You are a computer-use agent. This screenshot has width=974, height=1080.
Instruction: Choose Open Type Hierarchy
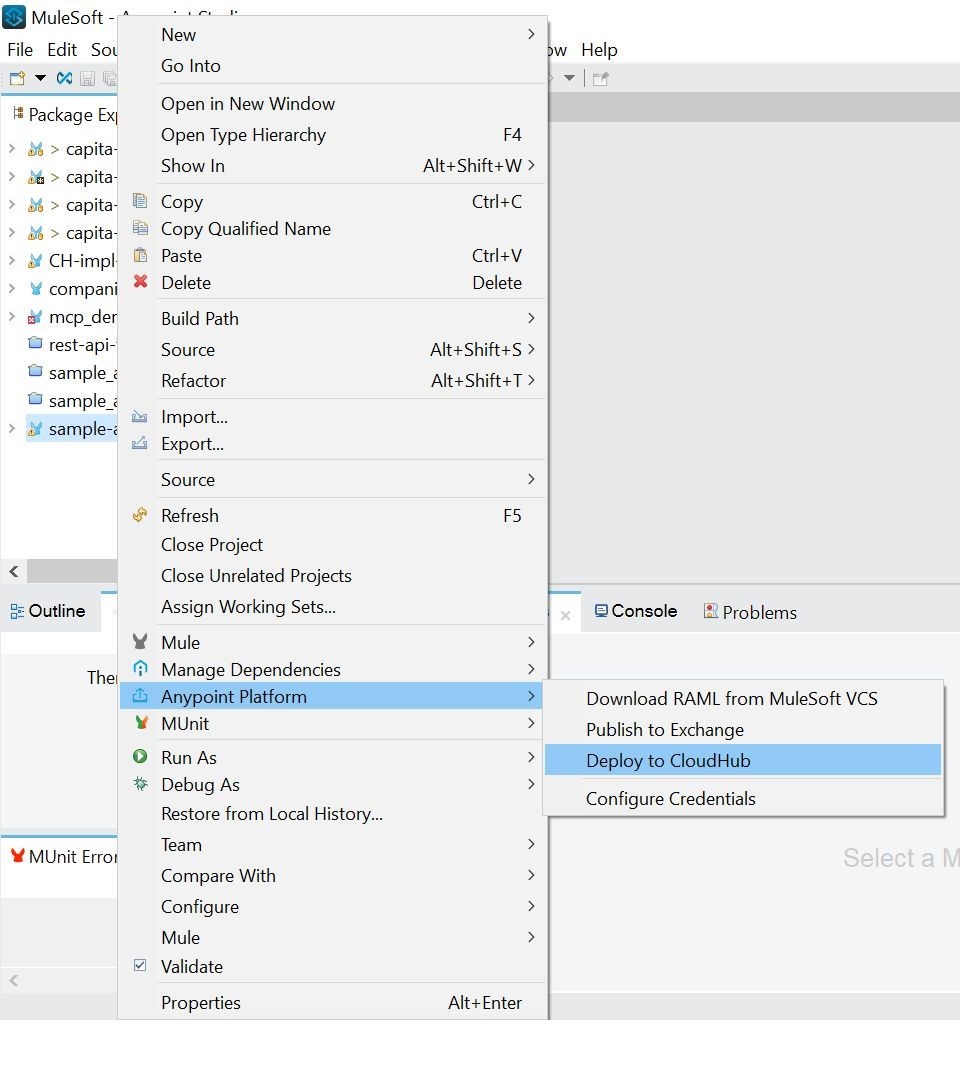pyautogui.click(x=332, y=134)
